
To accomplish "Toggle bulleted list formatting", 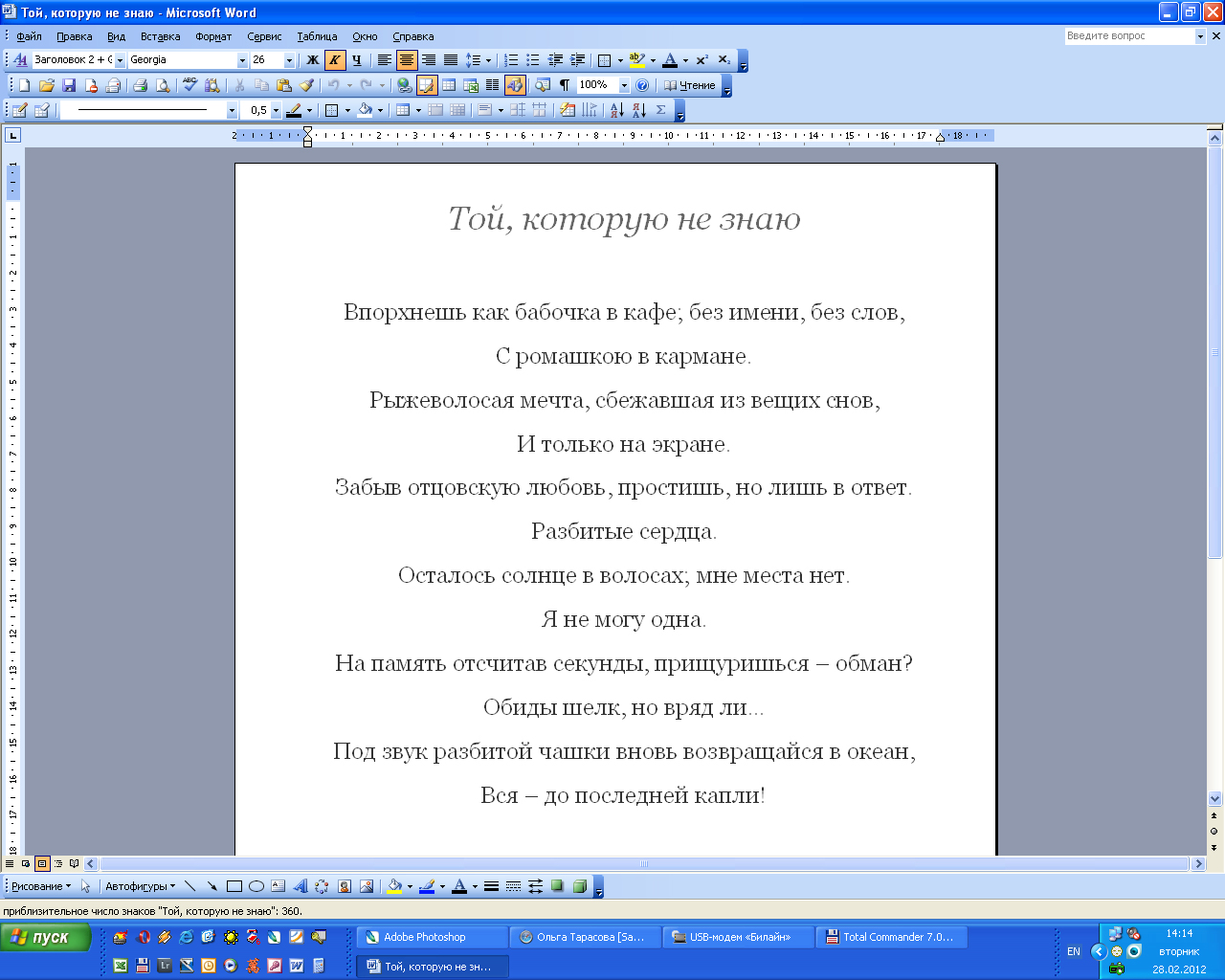I will click(533, 60).
